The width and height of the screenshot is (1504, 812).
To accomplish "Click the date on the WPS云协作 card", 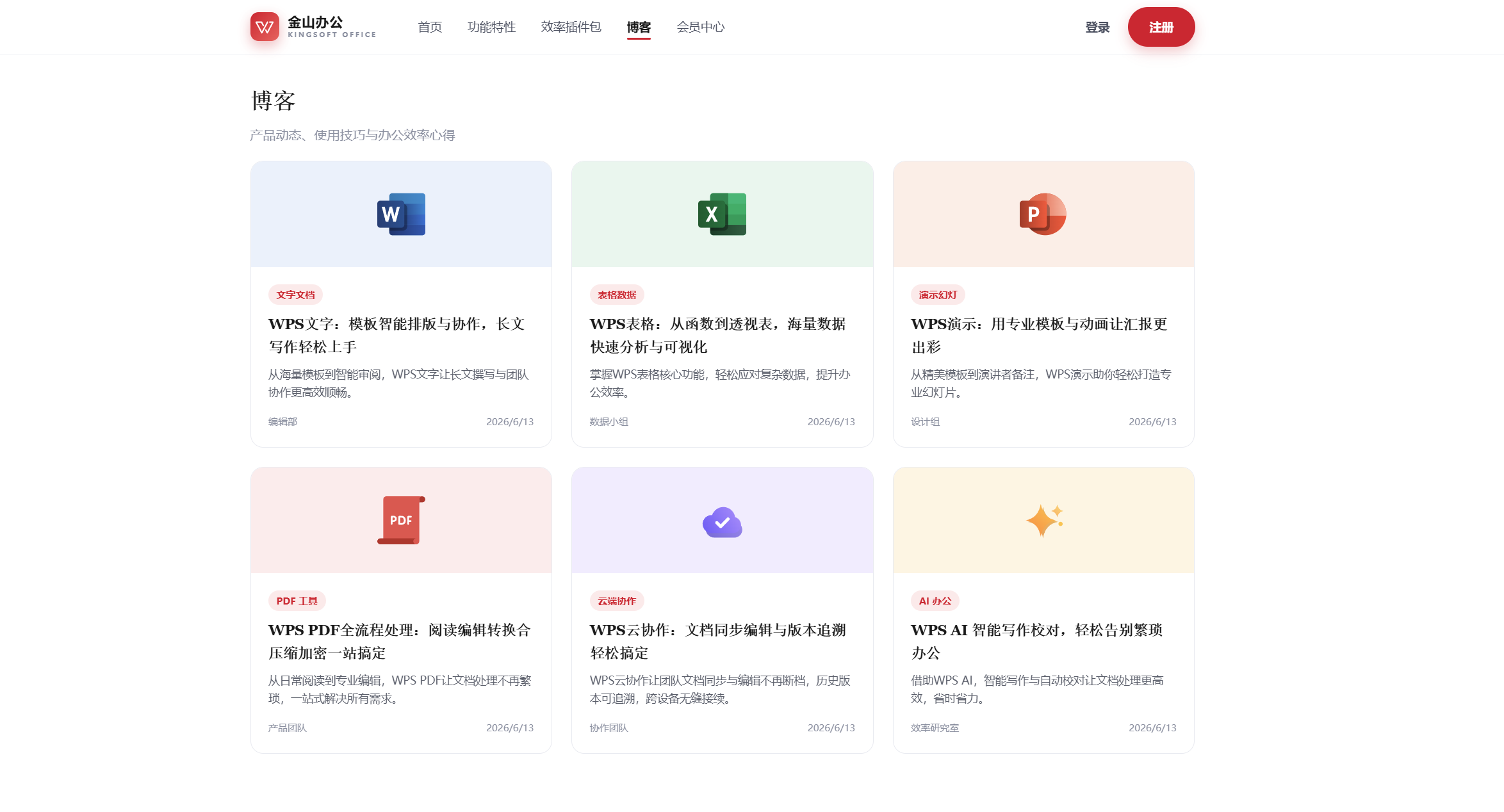I will (831, 727).
